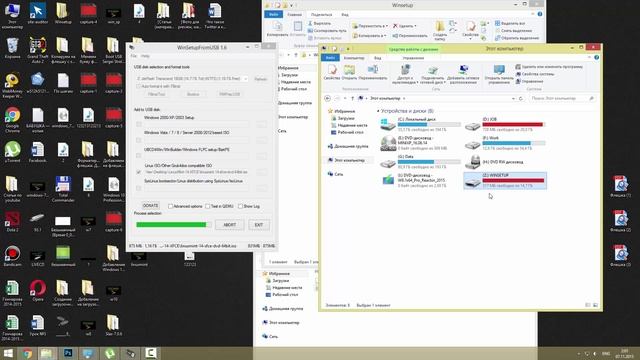The height and width of the screenshot is (360, 640).
Task: Collapse the Устройства и диски group
Action: click(x=378, y=111)
